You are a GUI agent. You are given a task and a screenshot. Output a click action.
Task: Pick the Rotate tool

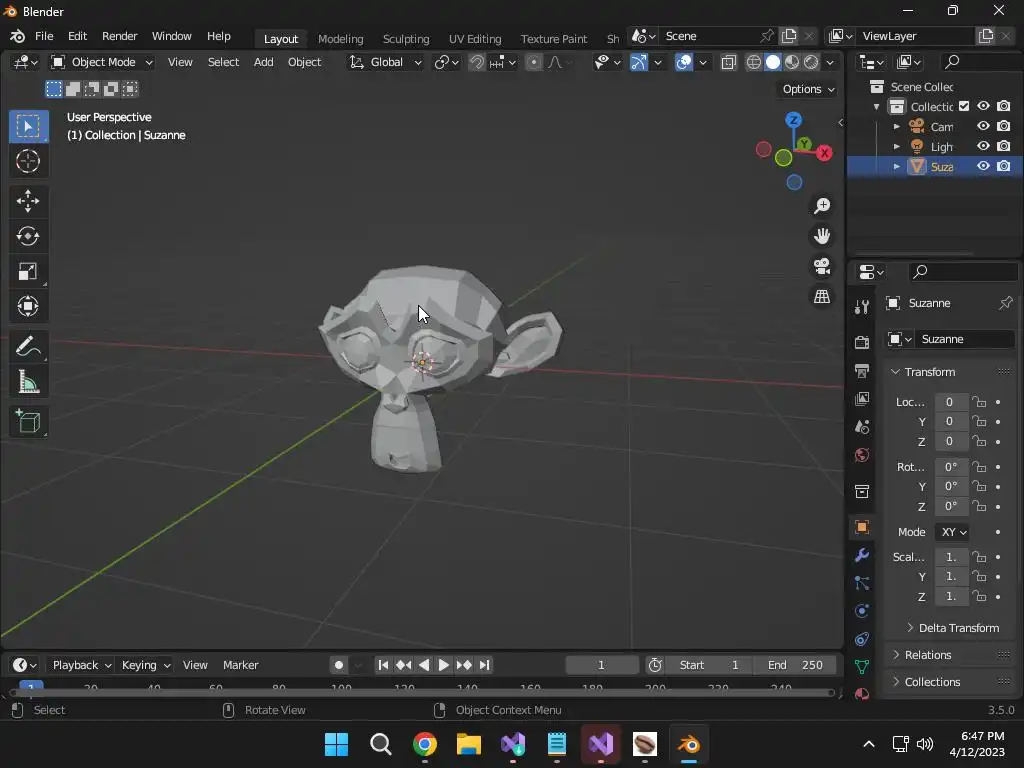28,236
